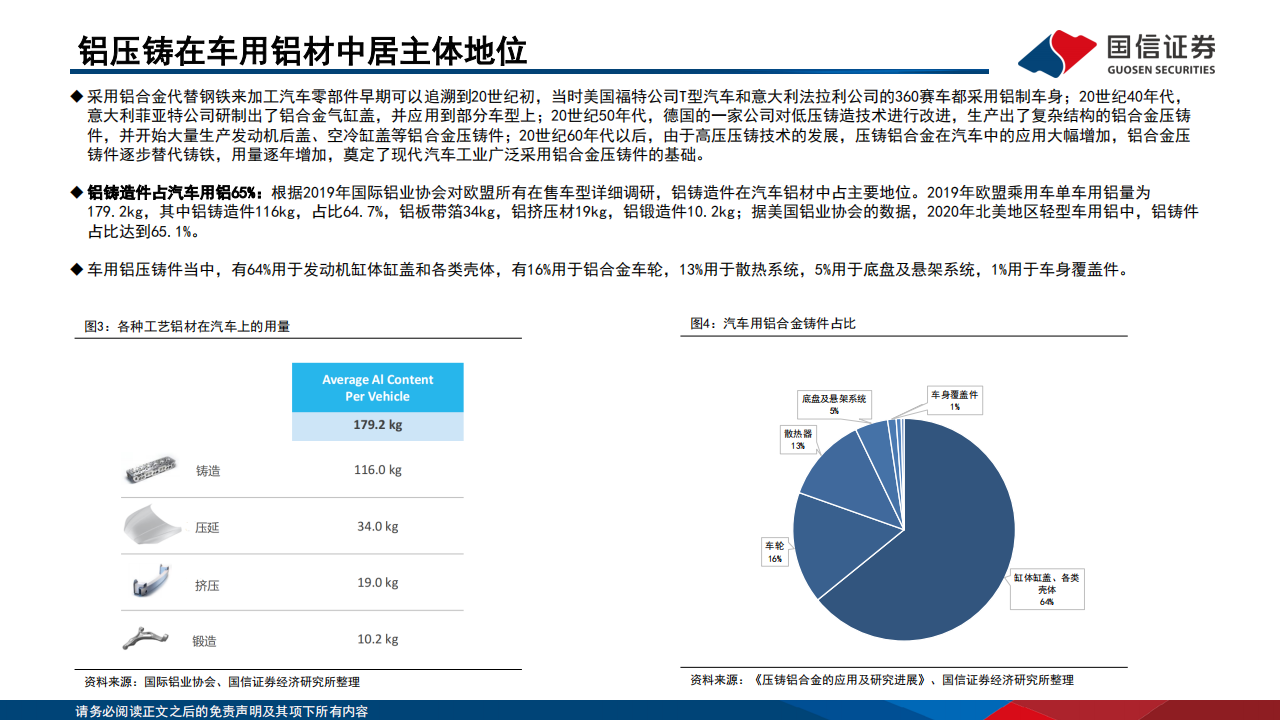Click the Average Al Content Per Vehicle header
The height and width of the screenshot is (720, 1280).
click(378, 388)
